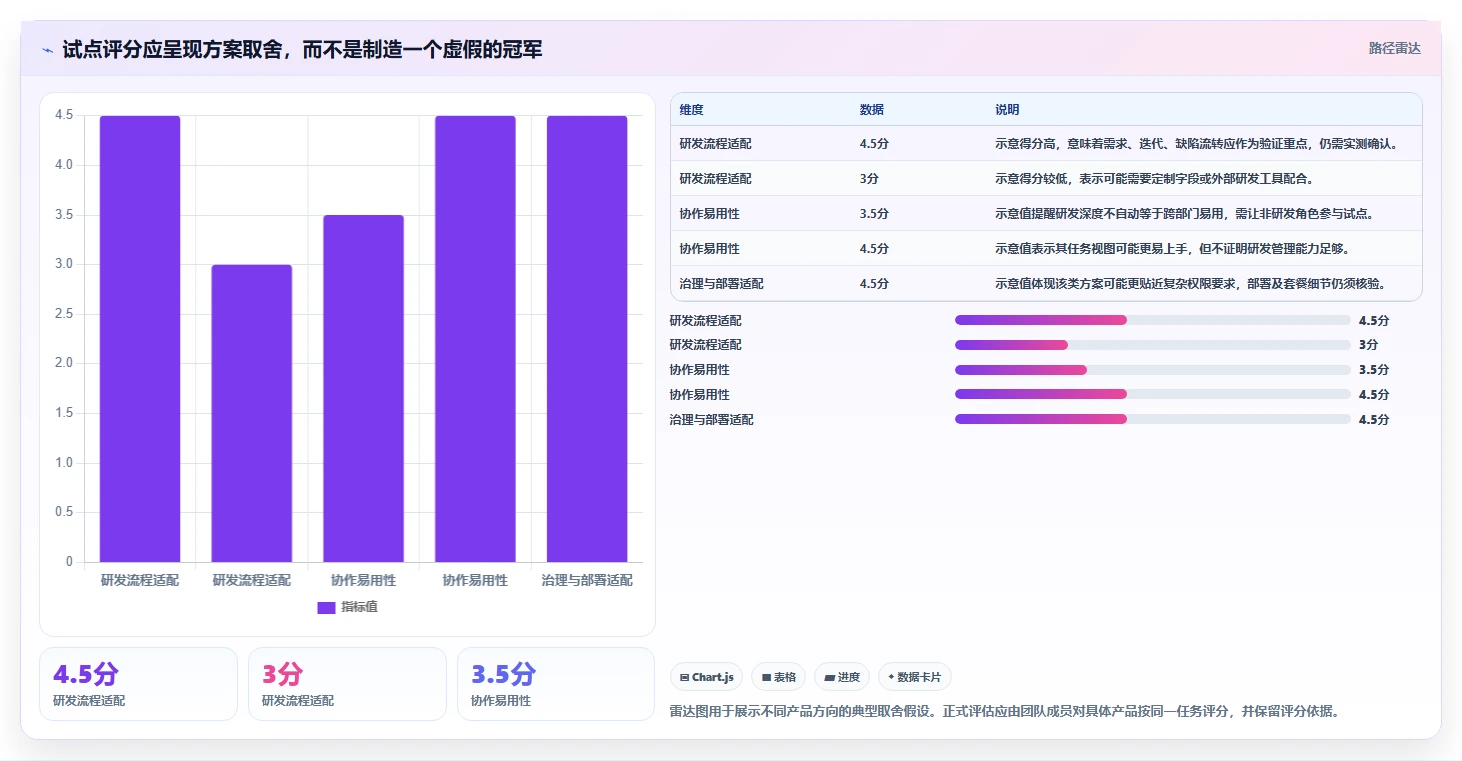The width and height of the screenshot is (1462, 761).
Task: Select the 3.0 bar for 研发流程适配
Action: pyautogui.click(x=252, y=413)
